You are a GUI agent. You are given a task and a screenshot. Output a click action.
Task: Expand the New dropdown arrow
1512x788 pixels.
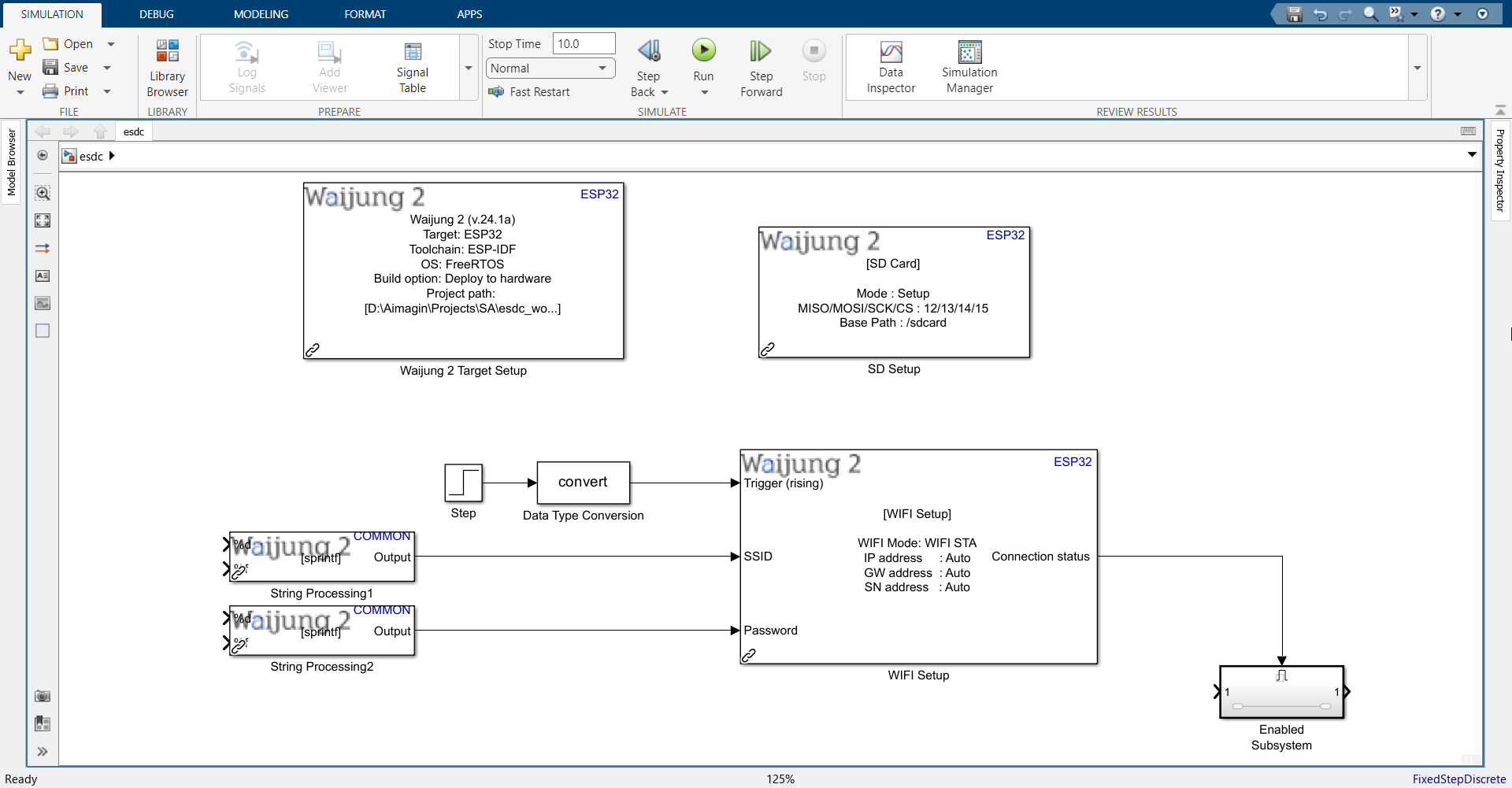tap(20, 92)
